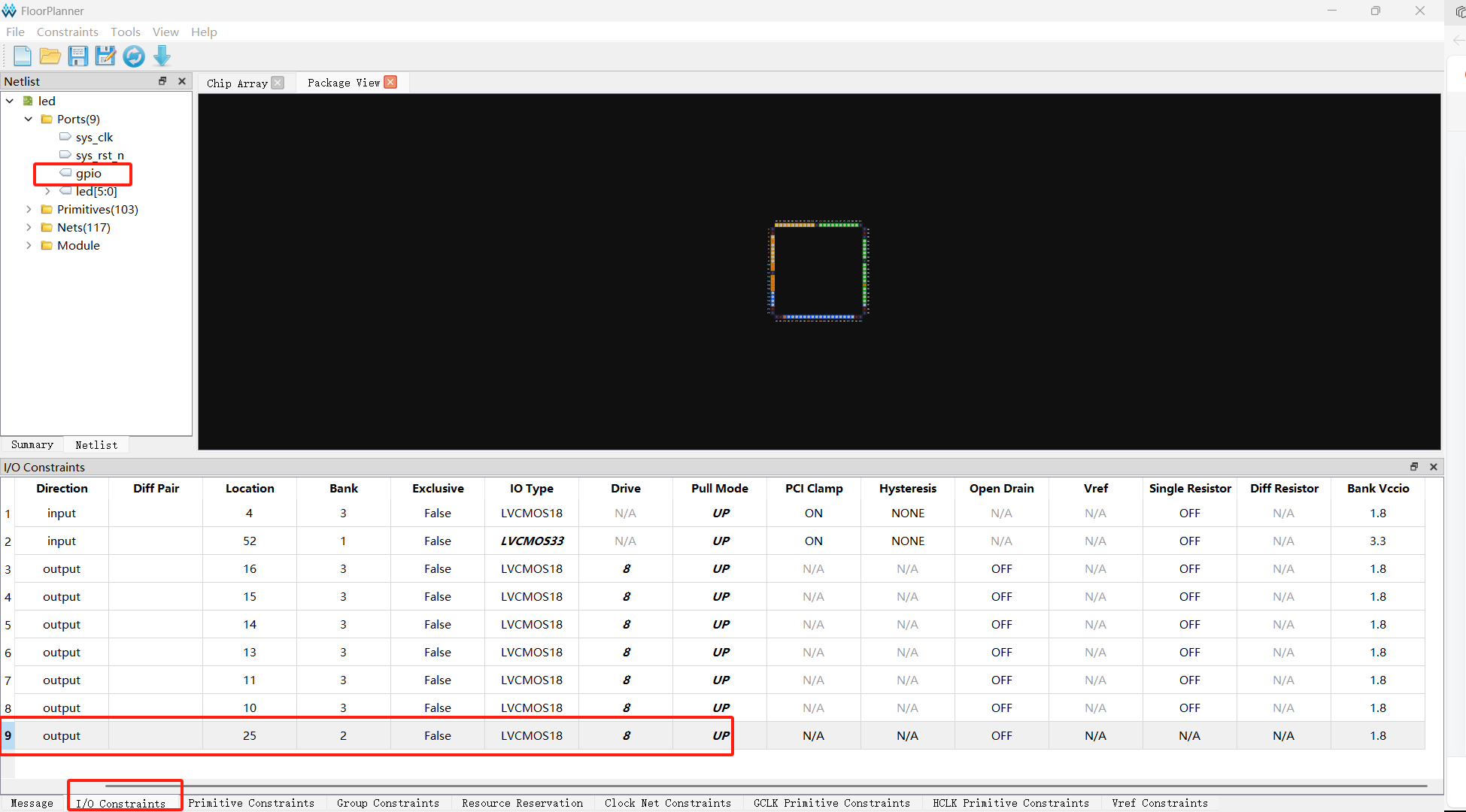Click the New file toolbar icon

pyautogui.click(x=23, y=56)
